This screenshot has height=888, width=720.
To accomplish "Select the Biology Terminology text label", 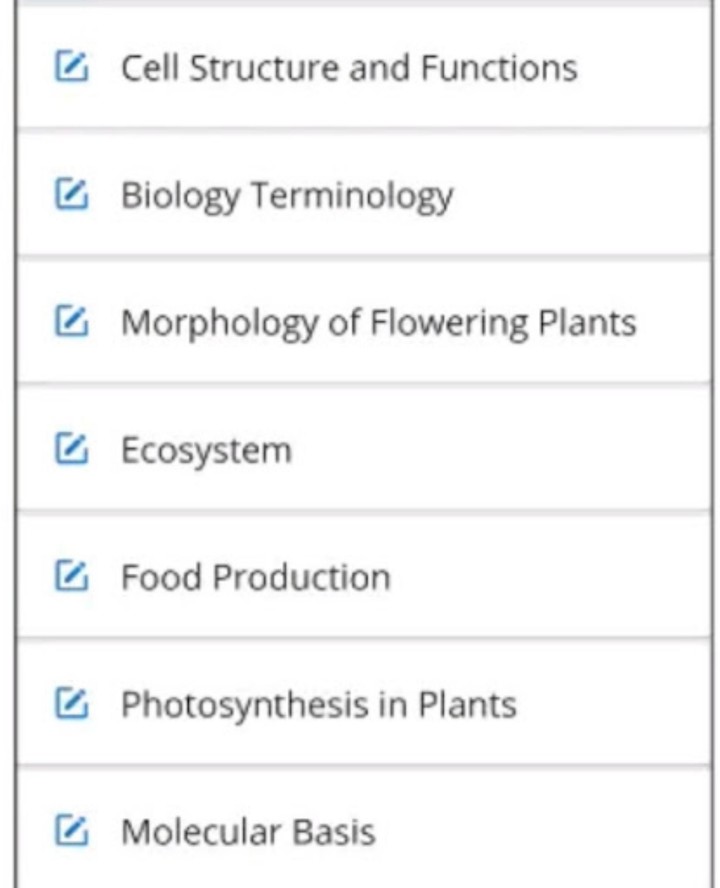I will click(x=286, y=195).
